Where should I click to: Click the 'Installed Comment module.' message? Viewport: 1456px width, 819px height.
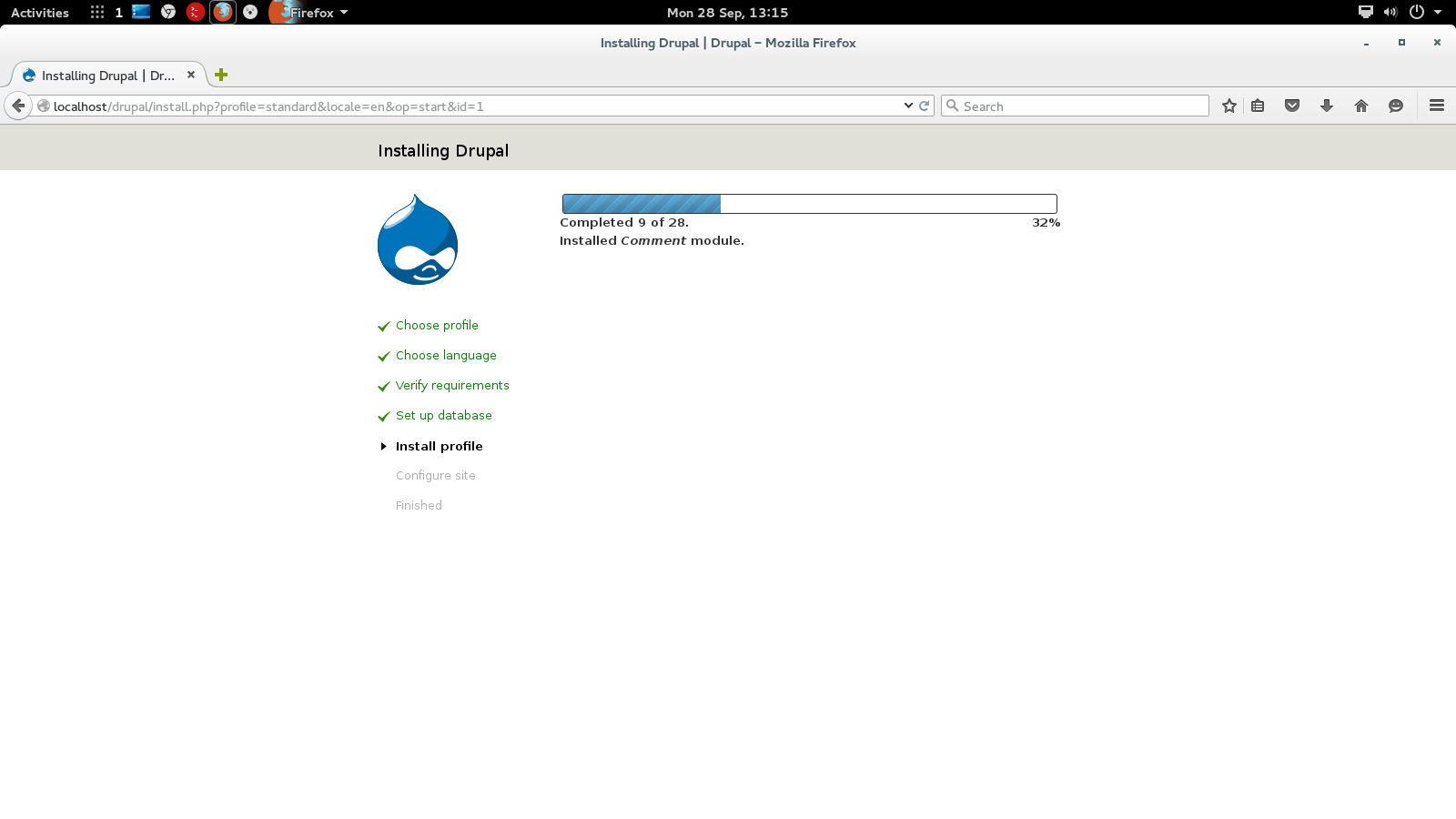[x=652, y=241]
